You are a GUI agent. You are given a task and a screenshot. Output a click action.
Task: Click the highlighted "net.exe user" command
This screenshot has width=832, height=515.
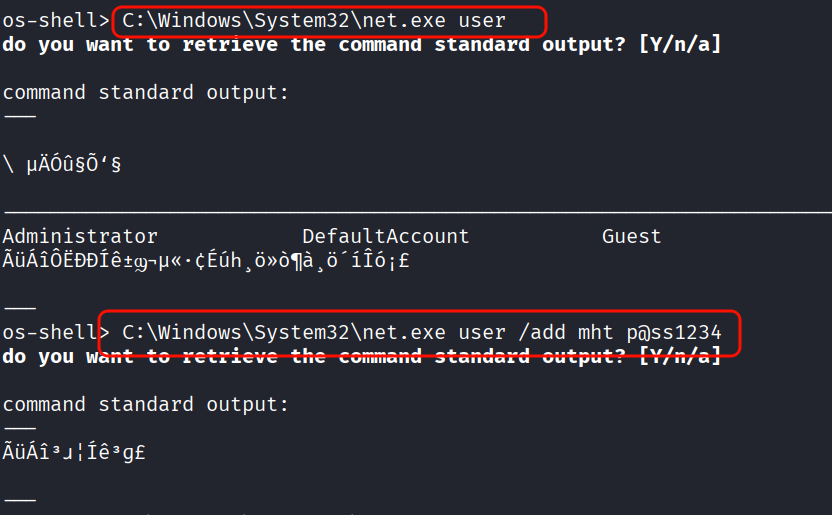(314, 20)
